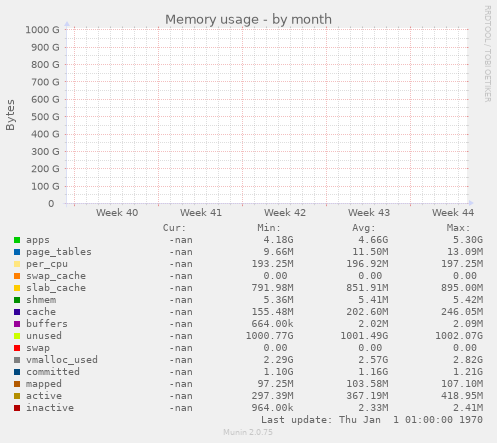Click the 'Cur:' column header
Image resolution: width=497 pixels, height=443 pixels.
(174, 228)
